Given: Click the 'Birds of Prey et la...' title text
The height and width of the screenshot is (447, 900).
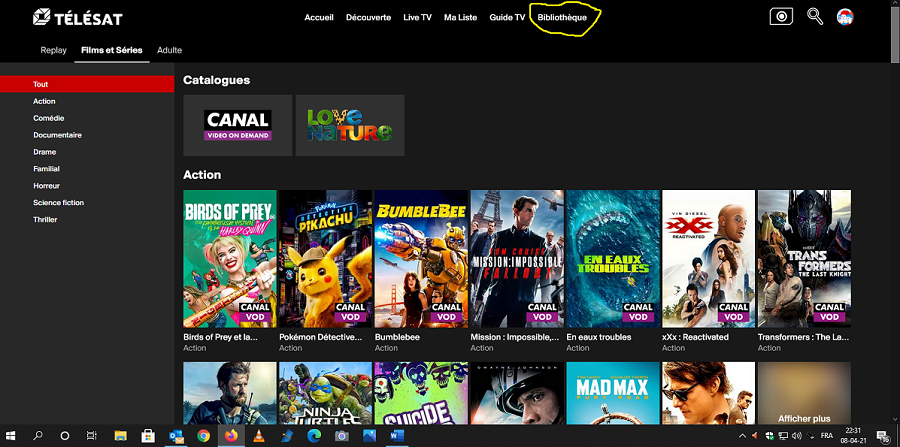Looking at the screenshot, I should coord(220,337).
